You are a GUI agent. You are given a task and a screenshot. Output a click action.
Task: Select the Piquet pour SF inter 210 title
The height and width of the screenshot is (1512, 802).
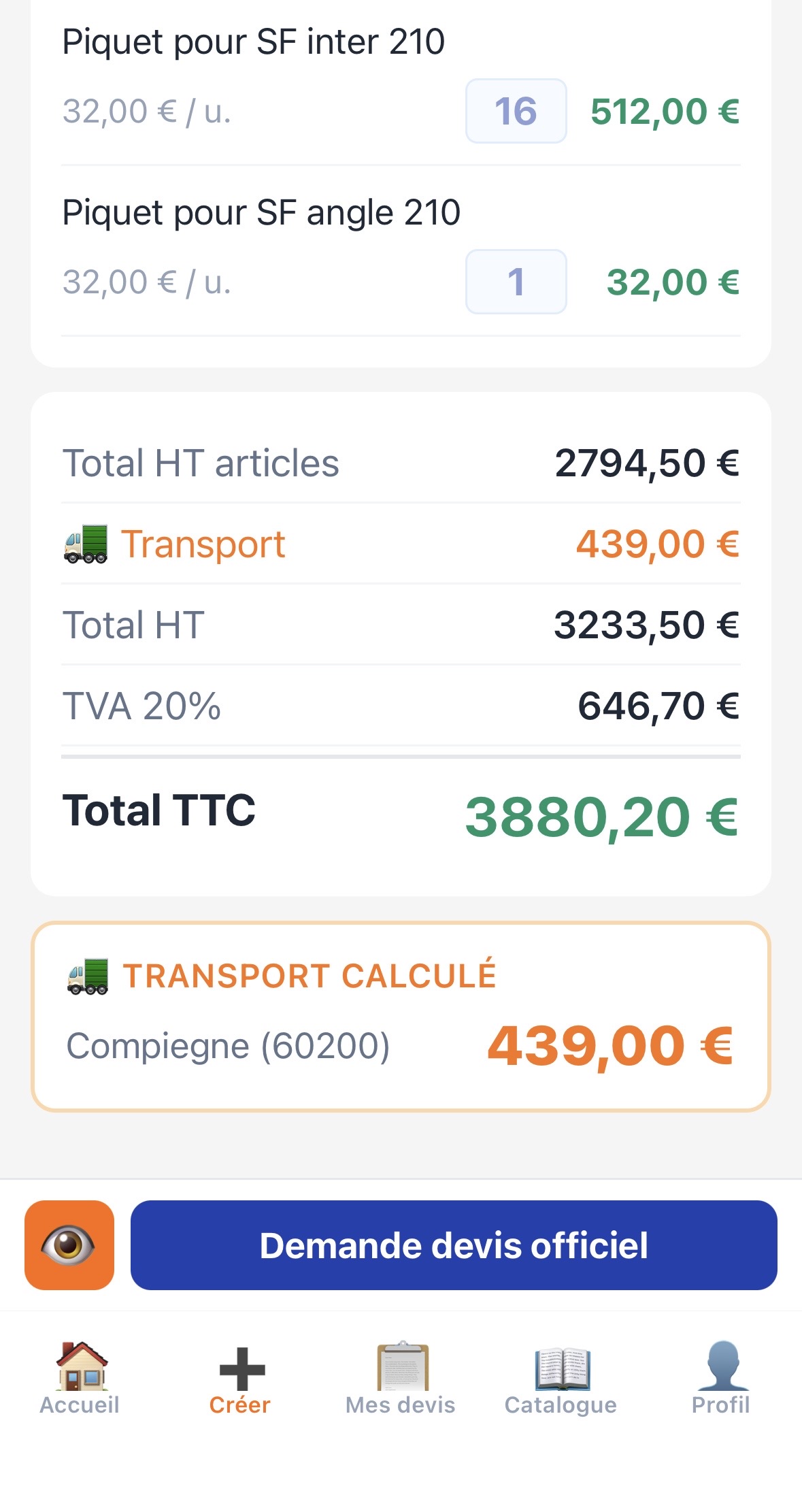253,42
